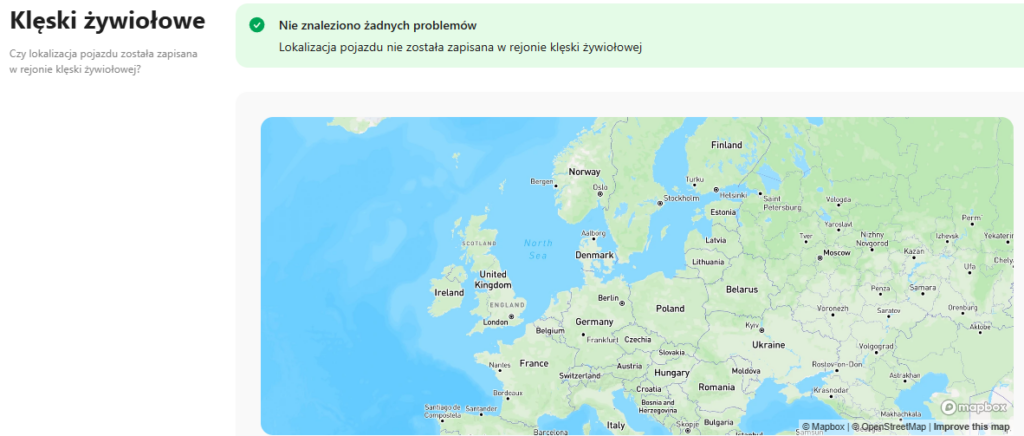Viewport: 1024px width, 436px height.
Task: Select the United Kingdom map label
Action: (494, 280)
